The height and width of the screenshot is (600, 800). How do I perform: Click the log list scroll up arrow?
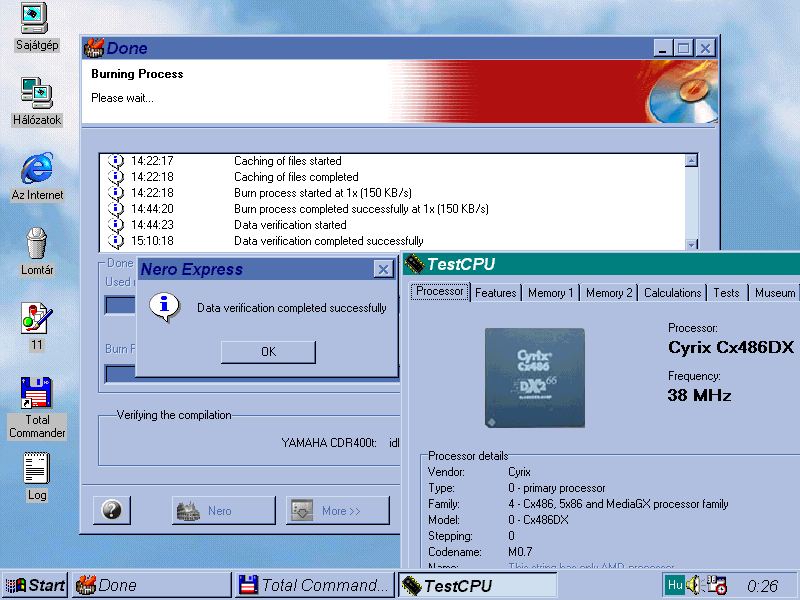tap(691, 160)
